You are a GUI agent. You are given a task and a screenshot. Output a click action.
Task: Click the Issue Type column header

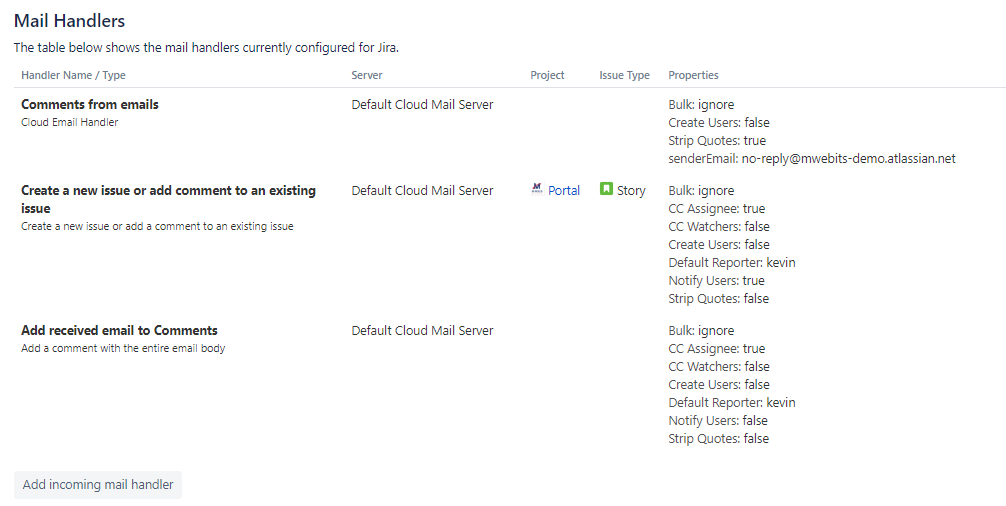(625, 75)
